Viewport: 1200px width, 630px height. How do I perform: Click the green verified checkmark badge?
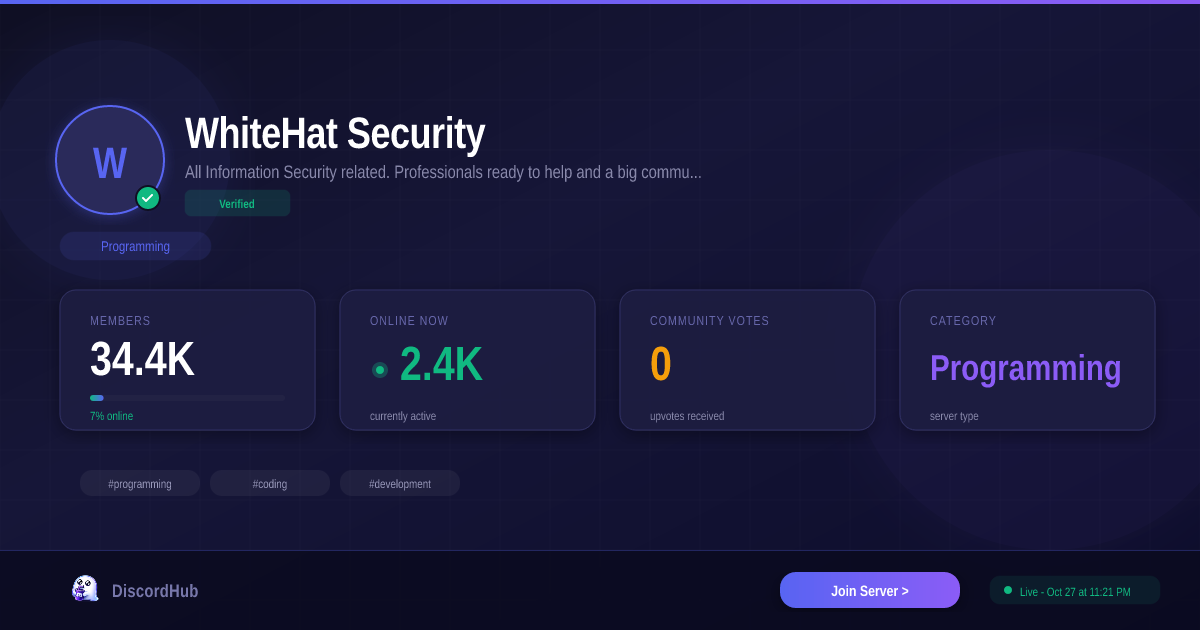(x=148, y=198)
